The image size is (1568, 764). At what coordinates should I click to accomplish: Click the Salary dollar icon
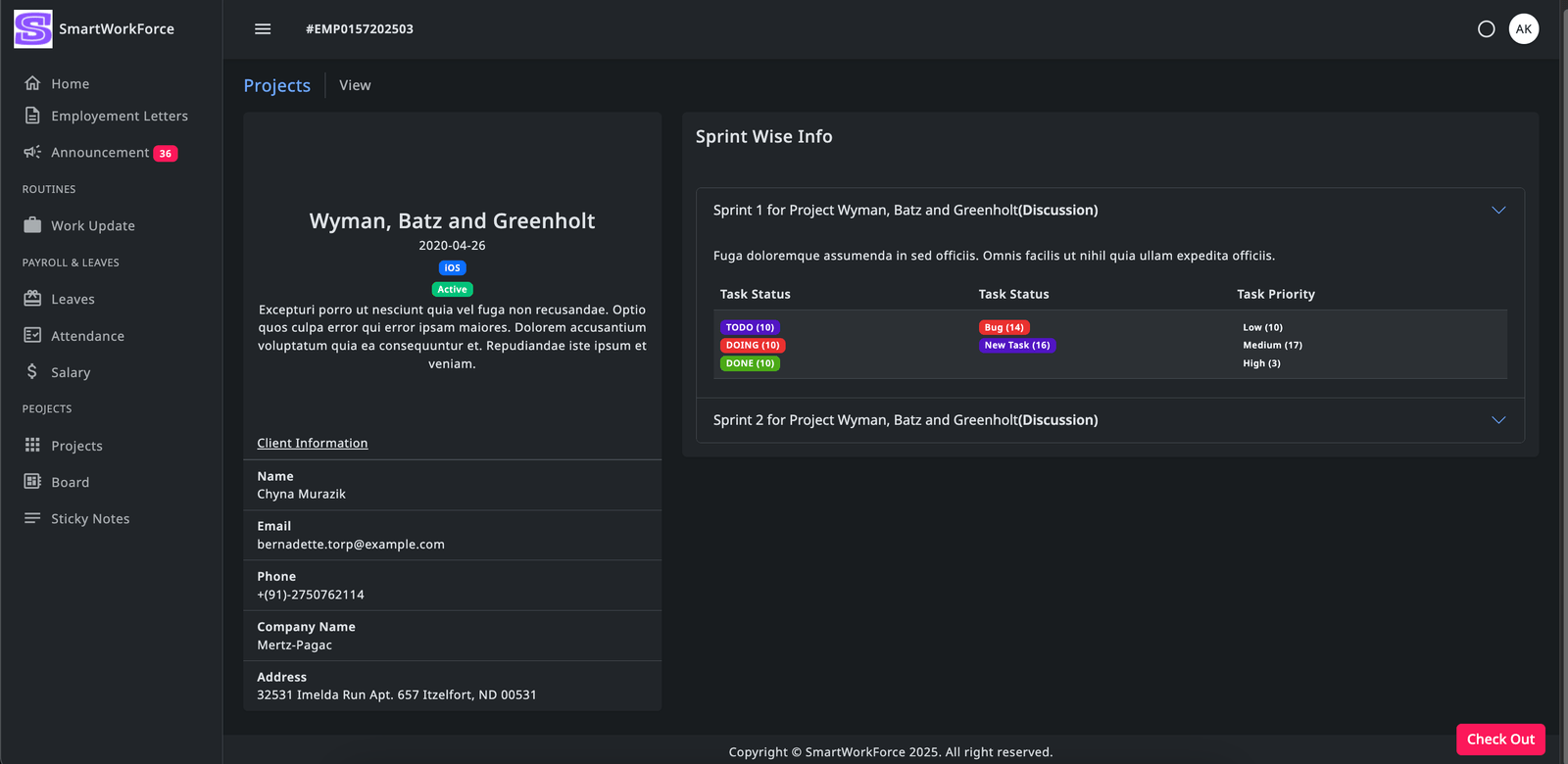click(x=32, y=372)
